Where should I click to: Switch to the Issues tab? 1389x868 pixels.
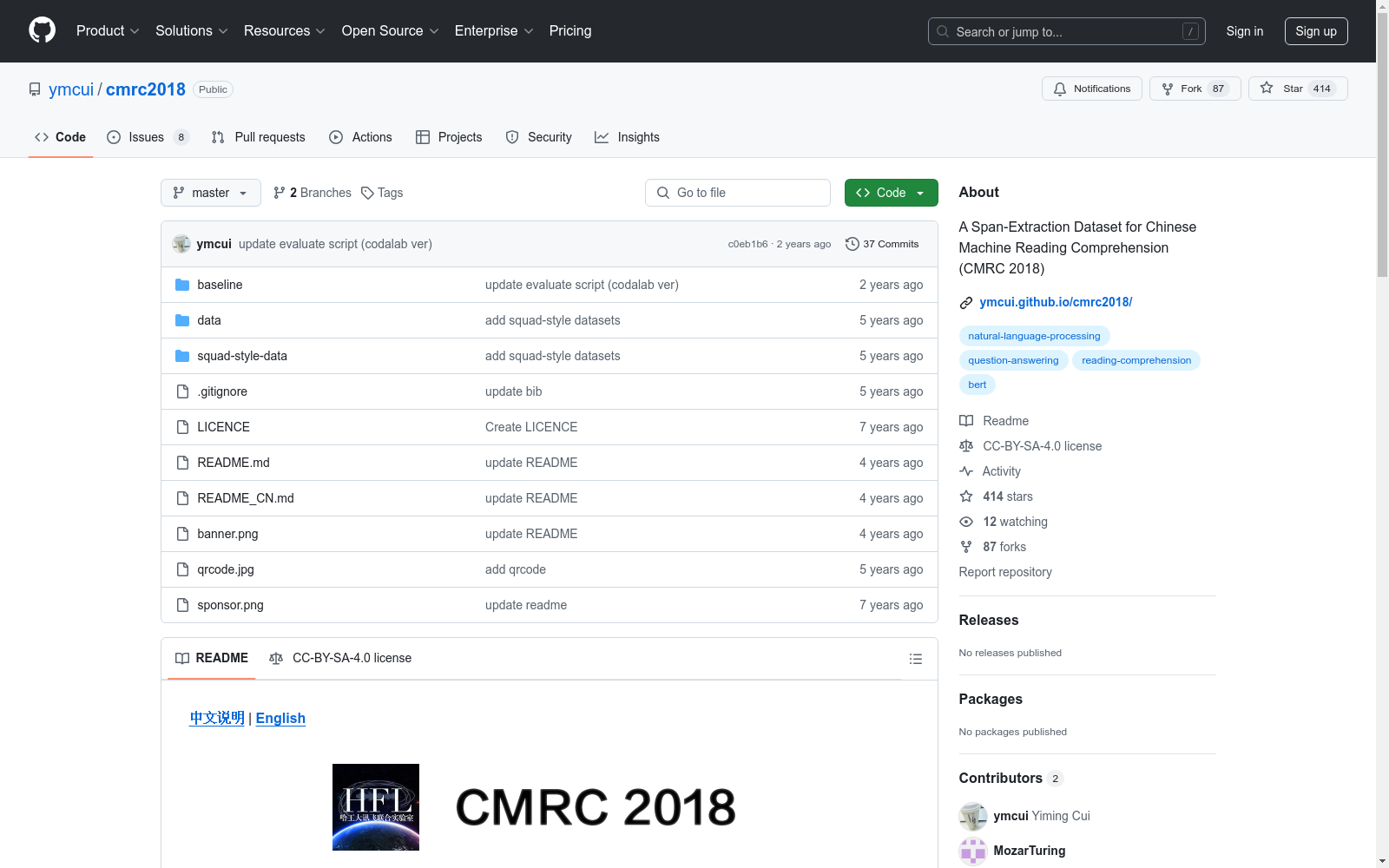click(x=148, y=137)
